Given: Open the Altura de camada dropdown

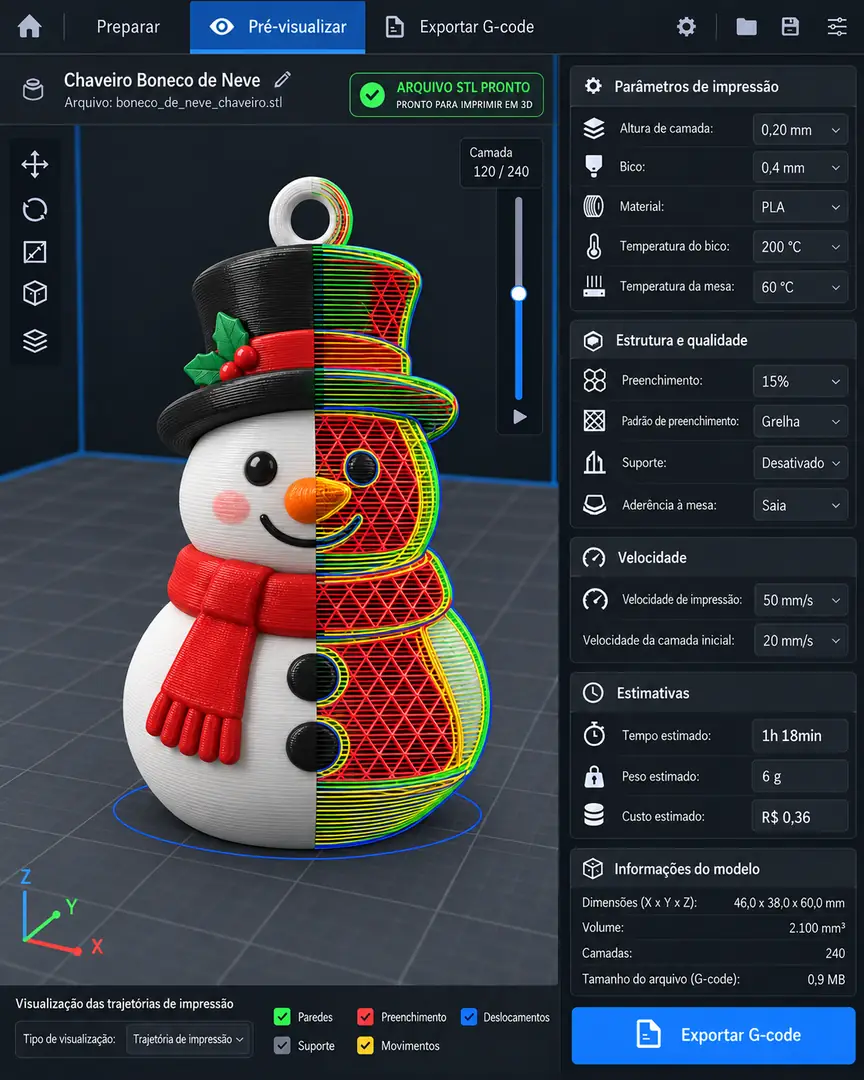Looking at the screenshot, I should 800,129.
